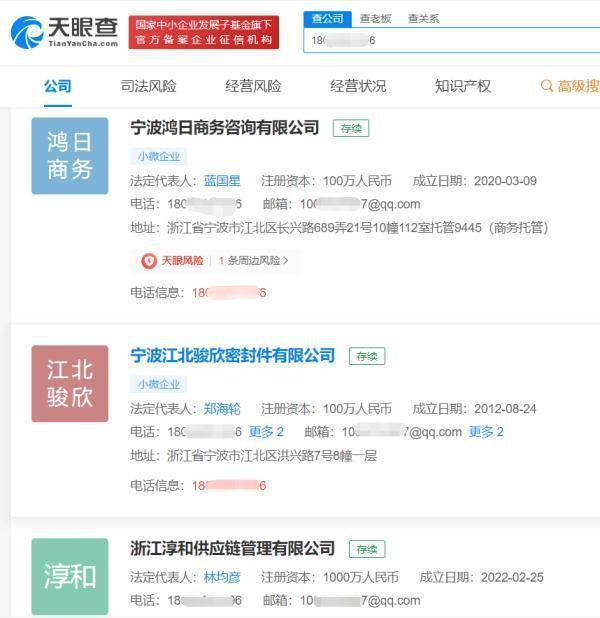Select the 查关系 search tab
The height and width of the screenshot is (618, 600).
click(423, 19)
